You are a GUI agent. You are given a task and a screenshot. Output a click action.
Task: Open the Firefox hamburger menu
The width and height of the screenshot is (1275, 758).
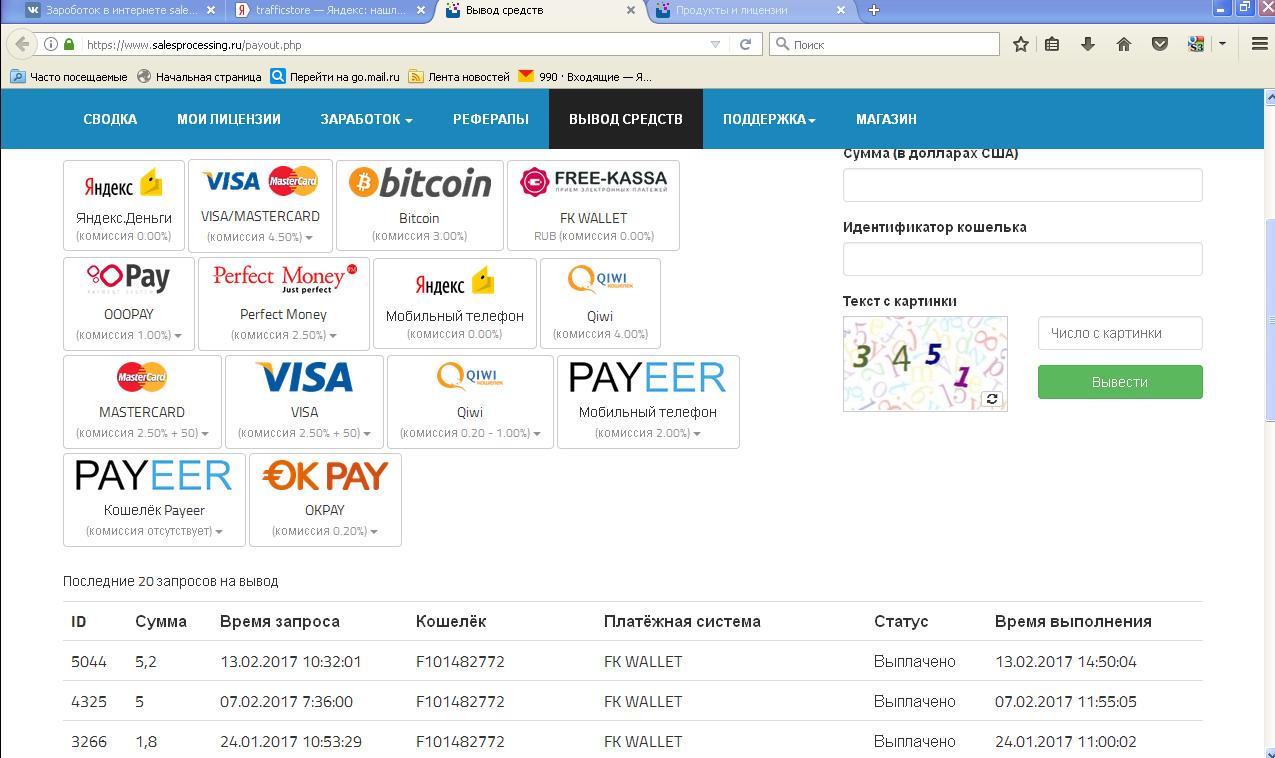point(1259,45)
